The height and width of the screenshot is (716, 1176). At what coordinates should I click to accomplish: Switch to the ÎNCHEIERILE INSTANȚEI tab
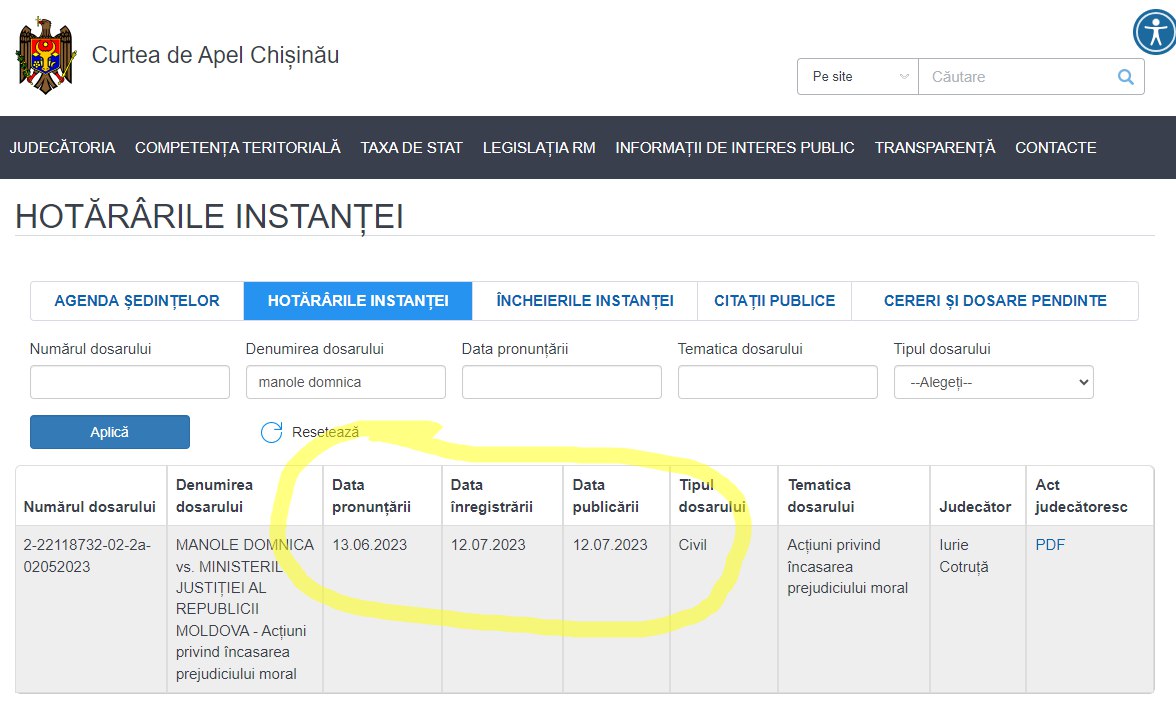pyautogui.click(x=585, y=301)
